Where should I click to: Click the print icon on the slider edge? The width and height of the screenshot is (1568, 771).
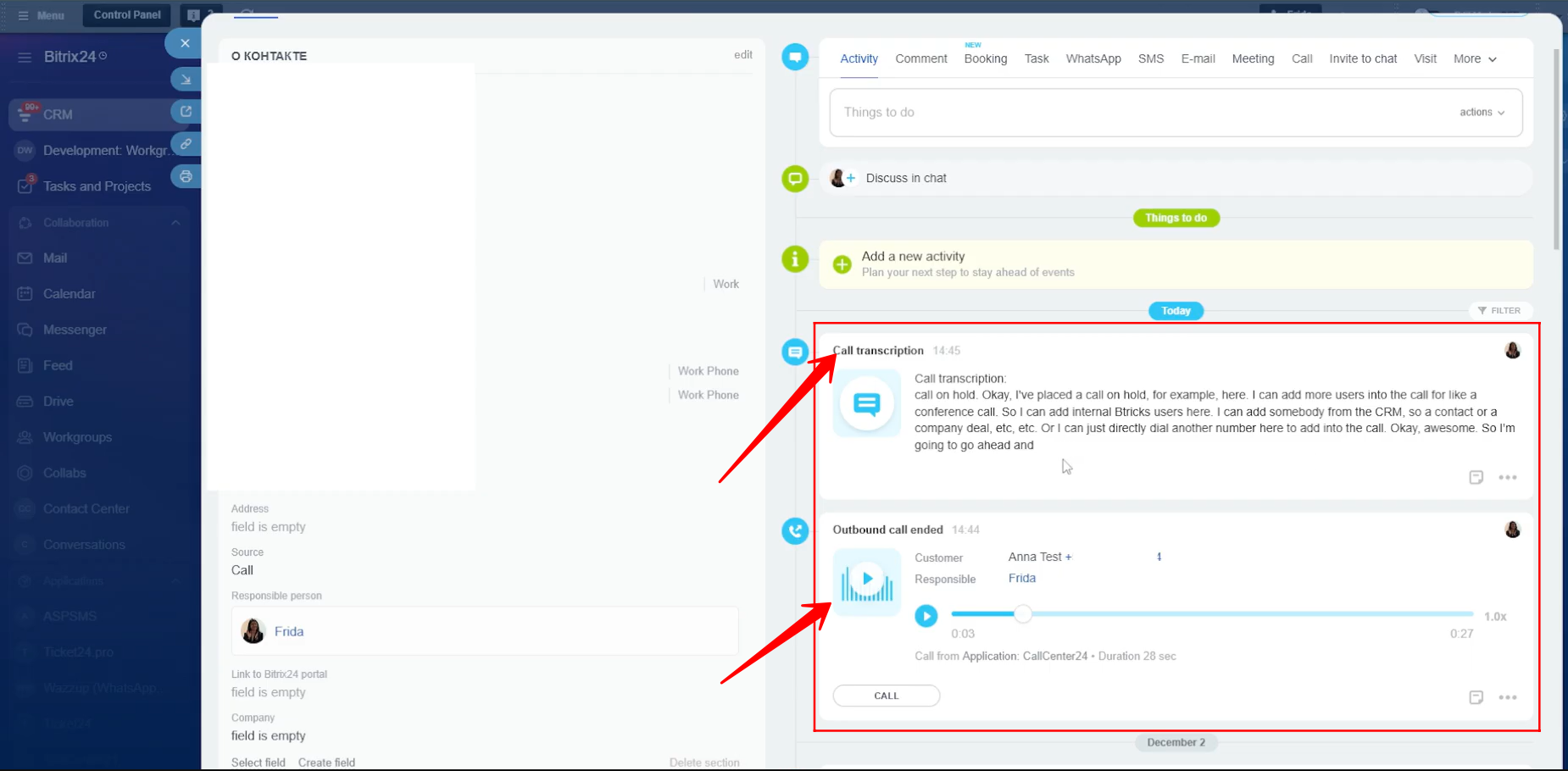click(186, 177)
